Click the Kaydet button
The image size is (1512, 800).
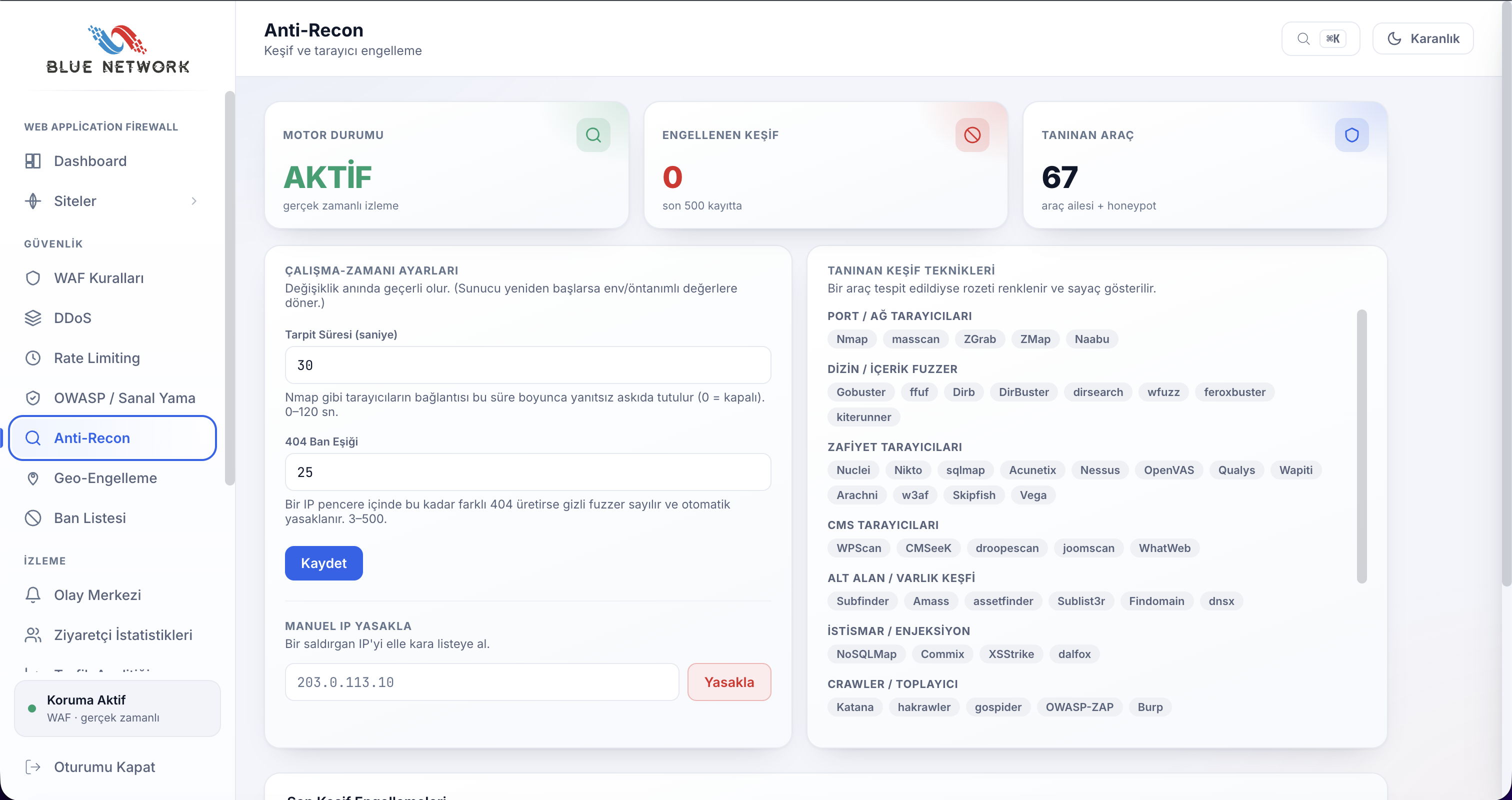tap(323, 563)
